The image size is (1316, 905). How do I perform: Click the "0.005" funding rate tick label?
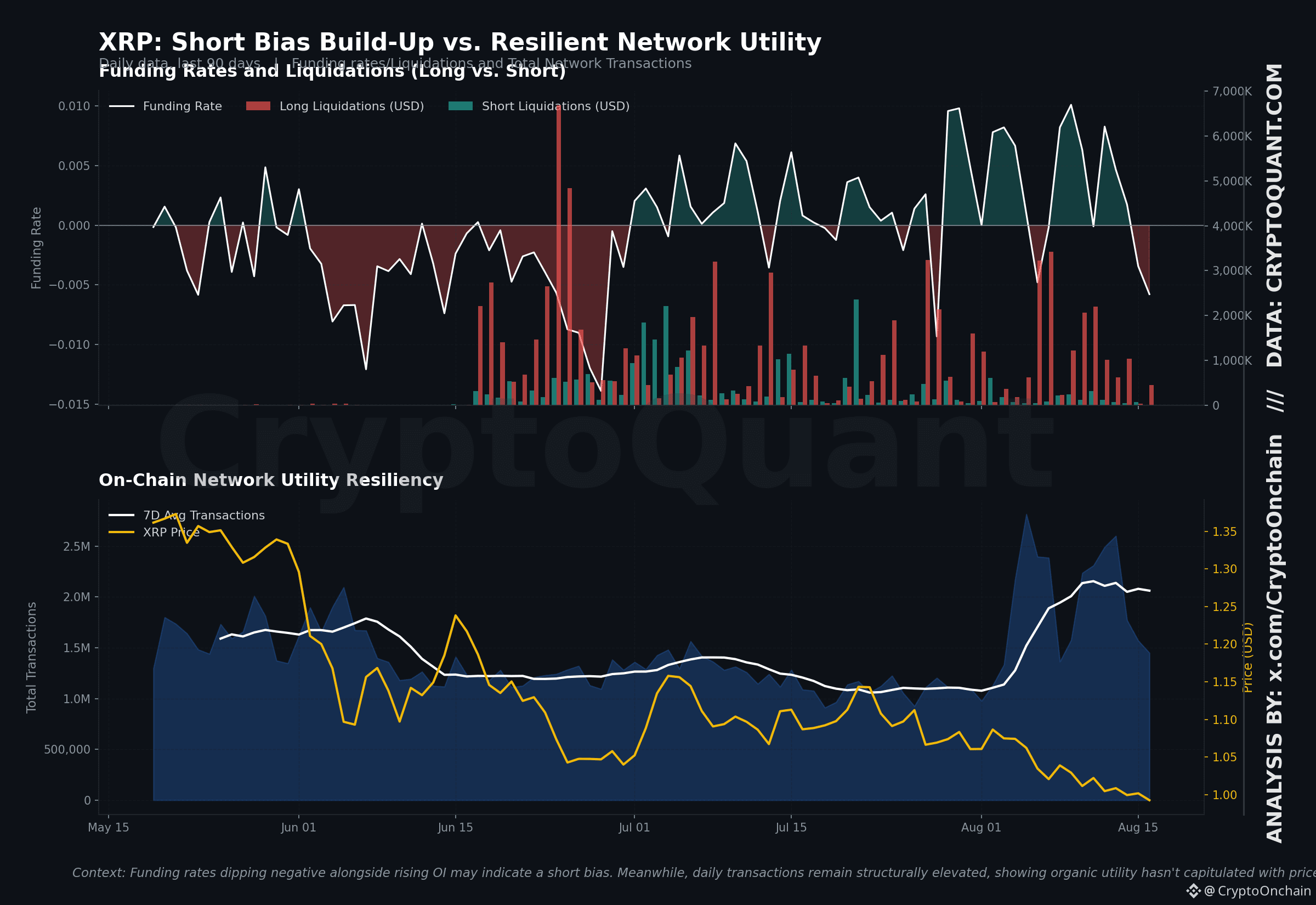pyautogui.click(x=73, y=166)
